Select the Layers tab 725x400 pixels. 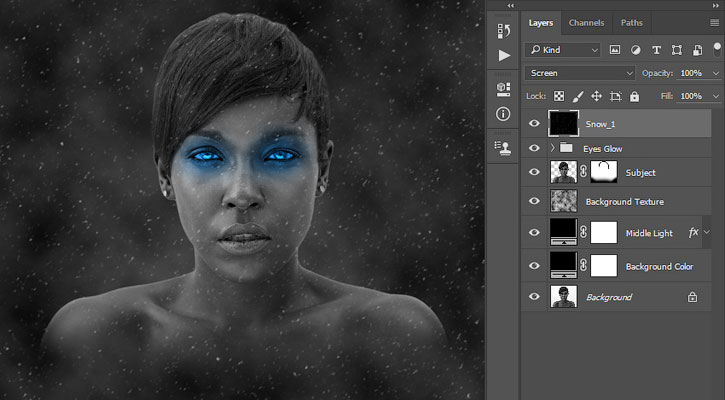click(x=541, y=23)
